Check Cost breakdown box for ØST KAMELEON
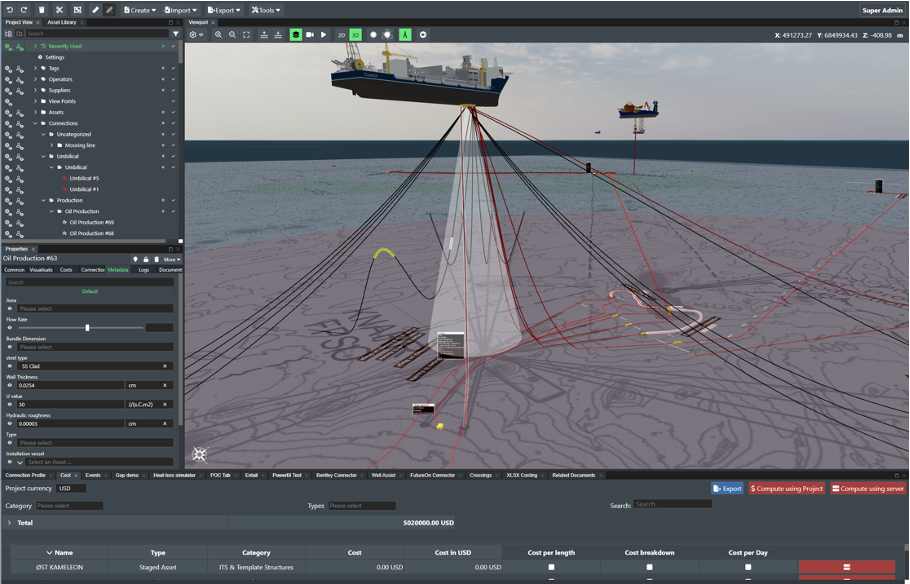 point(649,567)
